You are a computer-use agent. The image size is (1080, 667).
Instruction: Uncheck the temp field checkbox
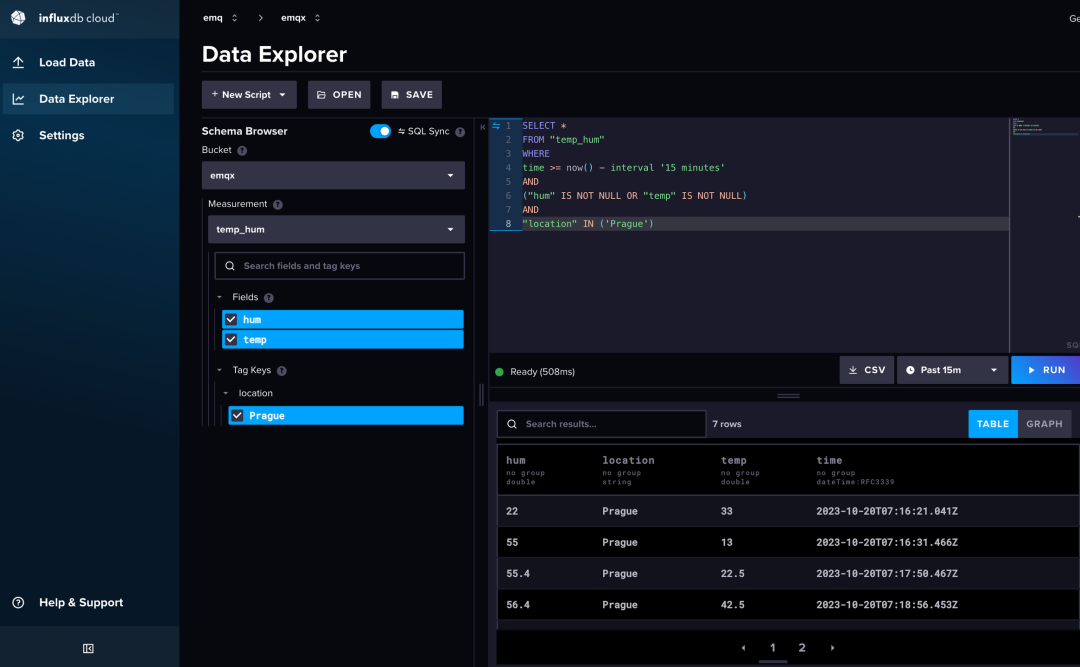(231, 340)
